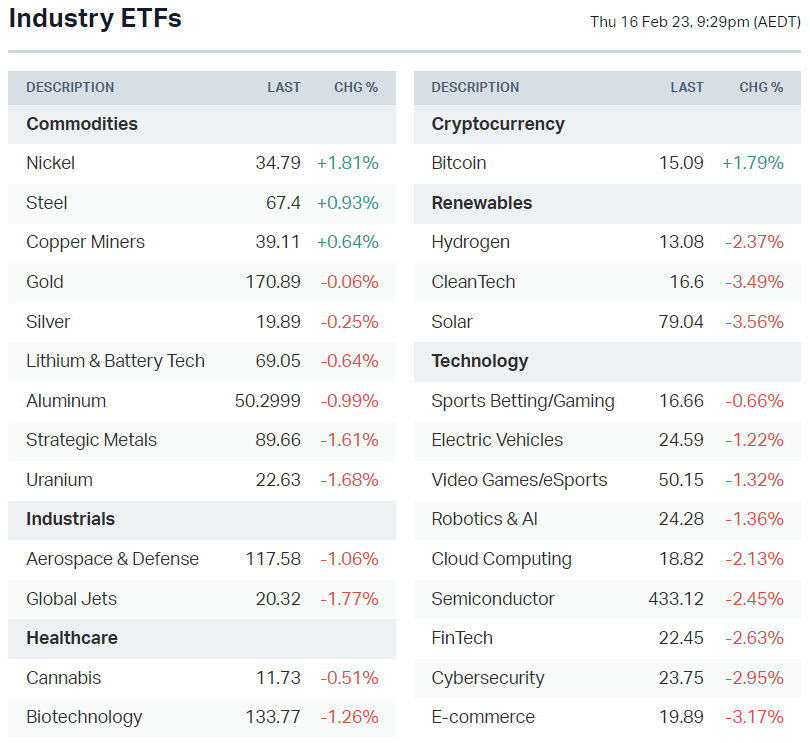The image size is (810, 743).
Task: Click the Industry ETFs page title
Action: click(x=95, y=19)
